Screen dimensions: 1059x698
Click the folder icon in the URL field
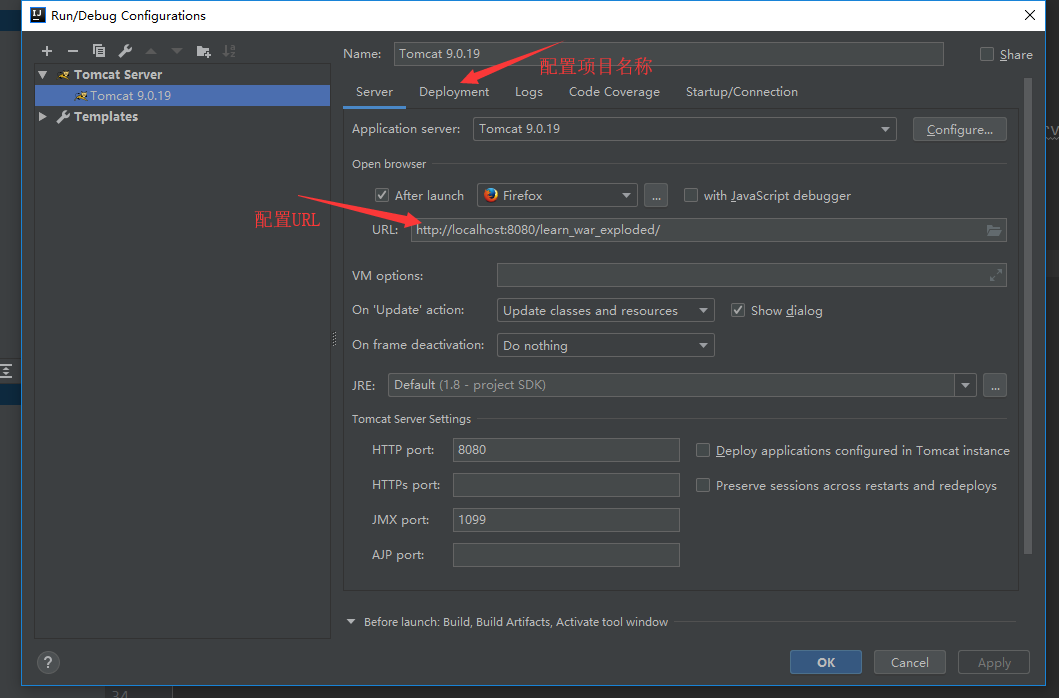(x=993, y=230)
